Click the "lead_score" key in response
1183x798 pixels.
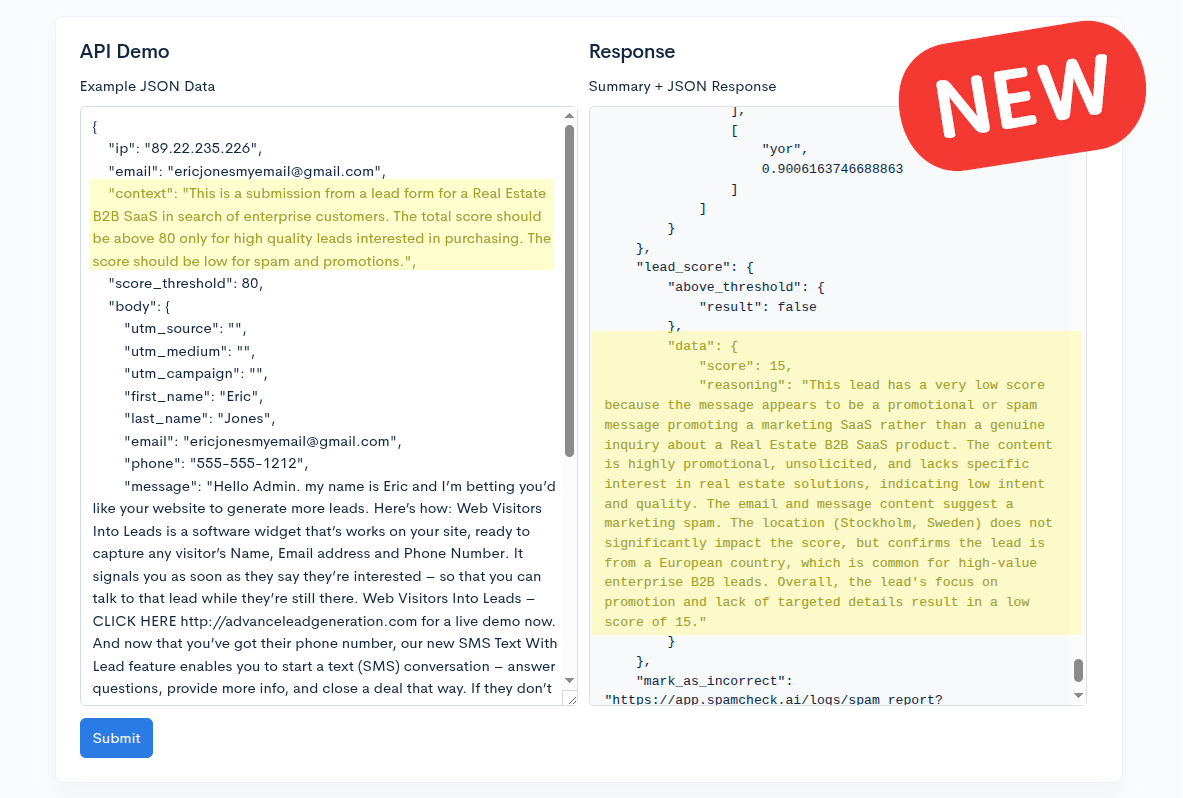pyautogui.click(x=684, y=267)
